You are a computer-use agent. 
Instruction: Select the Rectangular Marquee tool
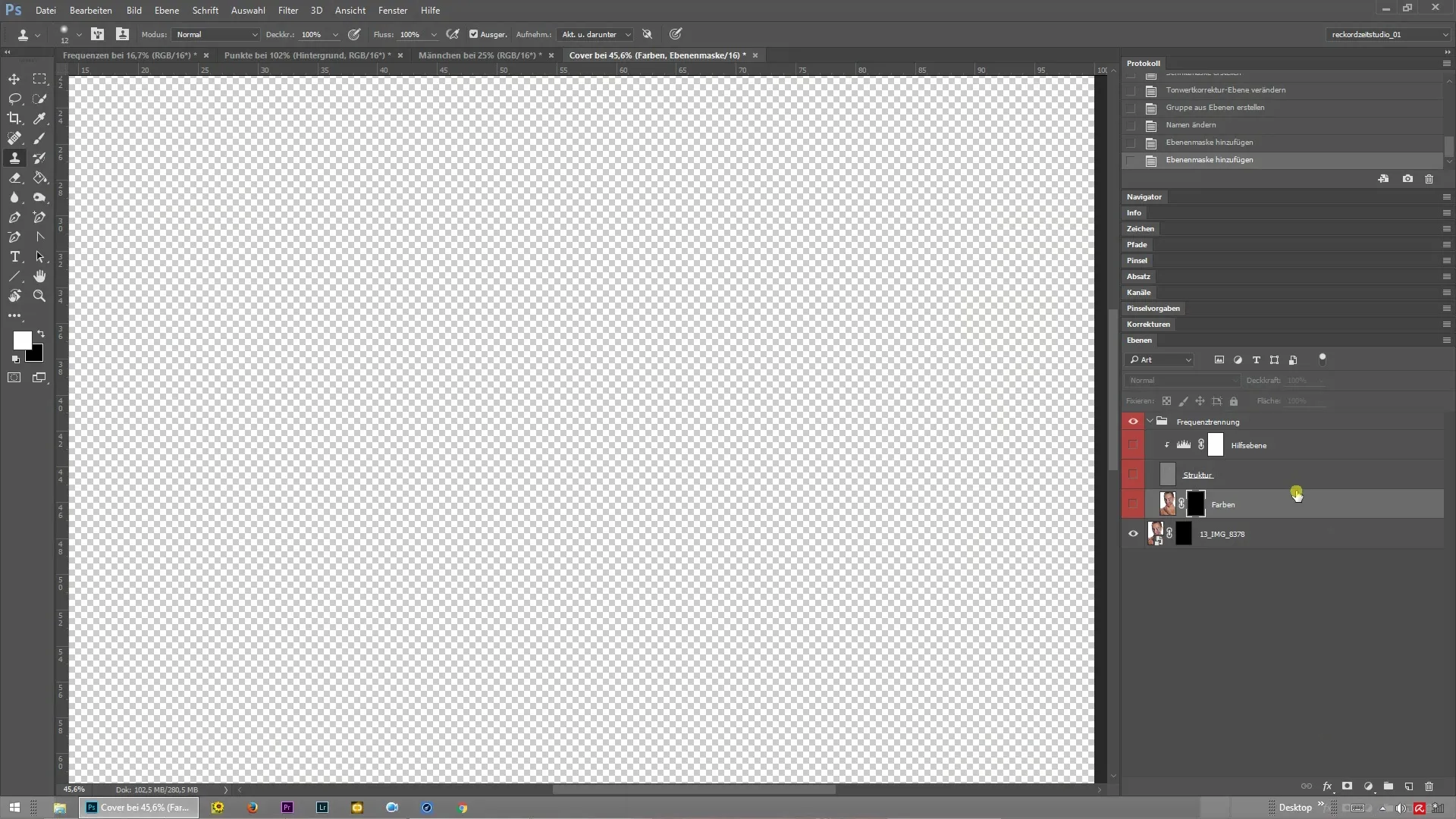coord(39,79)
